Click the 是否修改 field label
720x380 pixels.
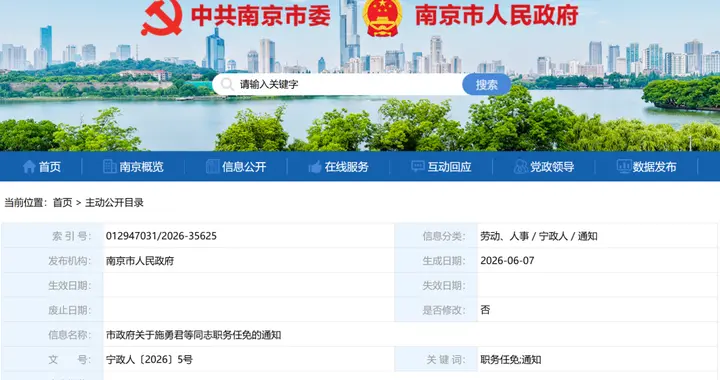[x=444, y=310]
